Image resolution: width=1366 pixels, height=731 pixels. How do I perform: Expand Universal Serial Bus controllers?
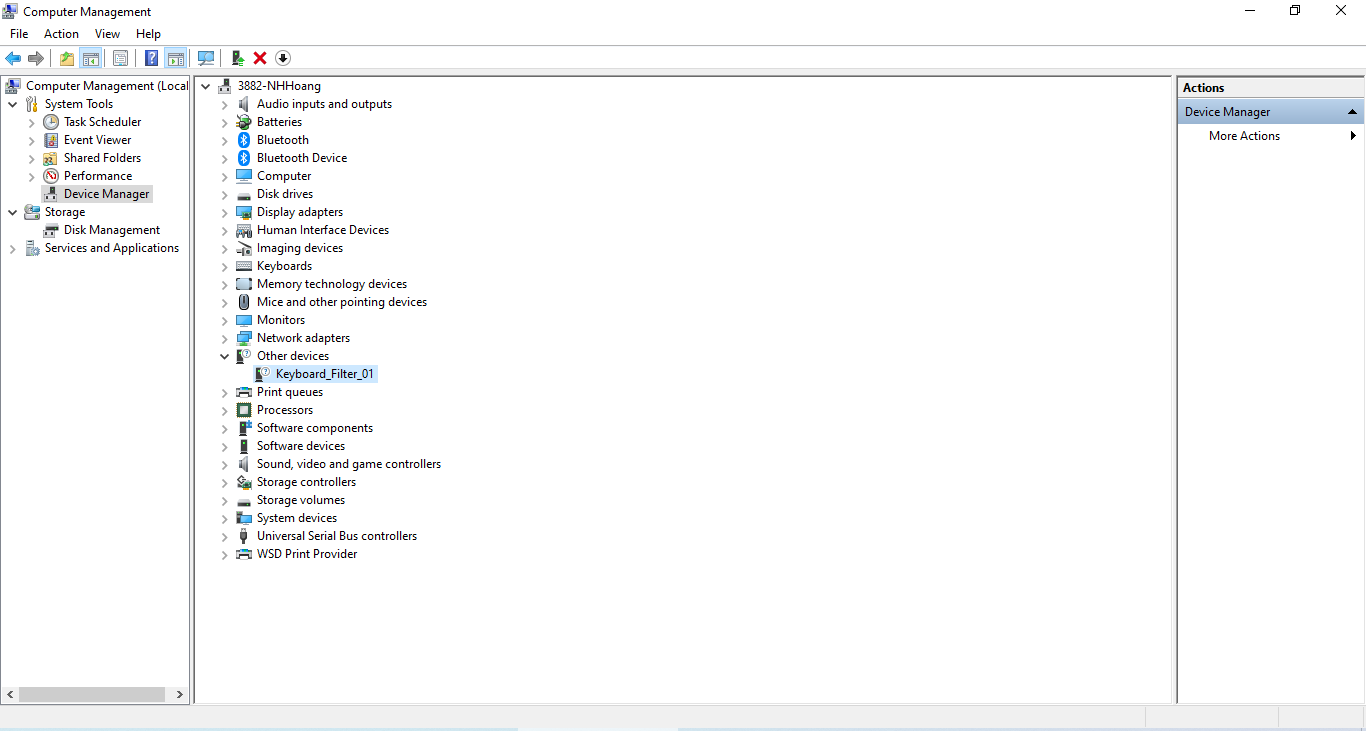(x=224, y=535)
